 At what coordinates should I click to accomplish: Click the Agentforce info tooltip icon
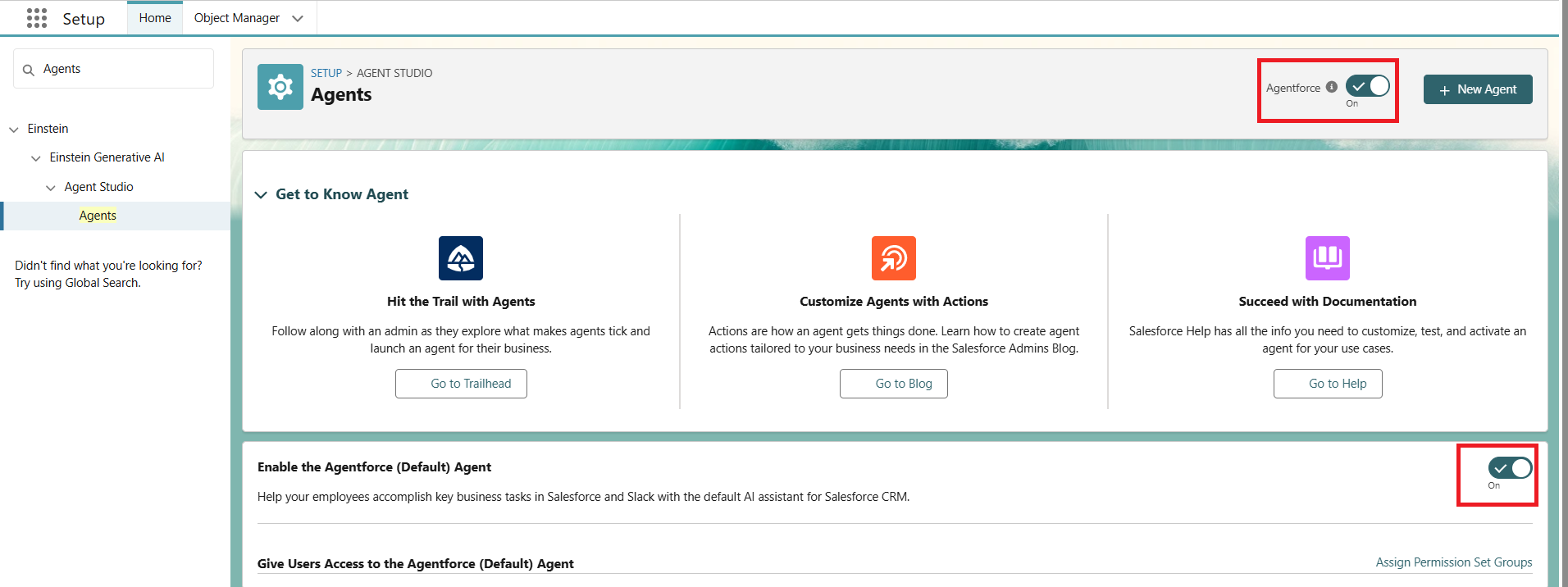click(1332, 87)
